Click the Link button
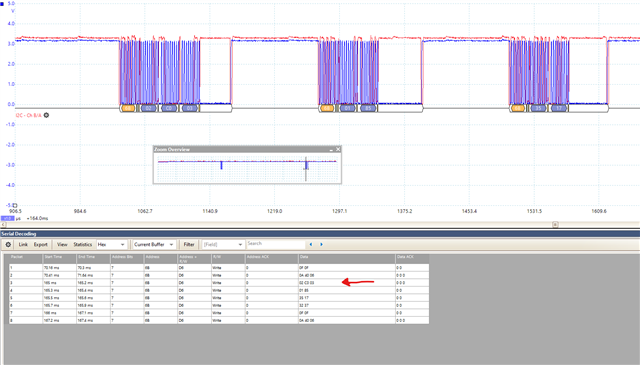The image size is (640, 365). pos(23,245)
